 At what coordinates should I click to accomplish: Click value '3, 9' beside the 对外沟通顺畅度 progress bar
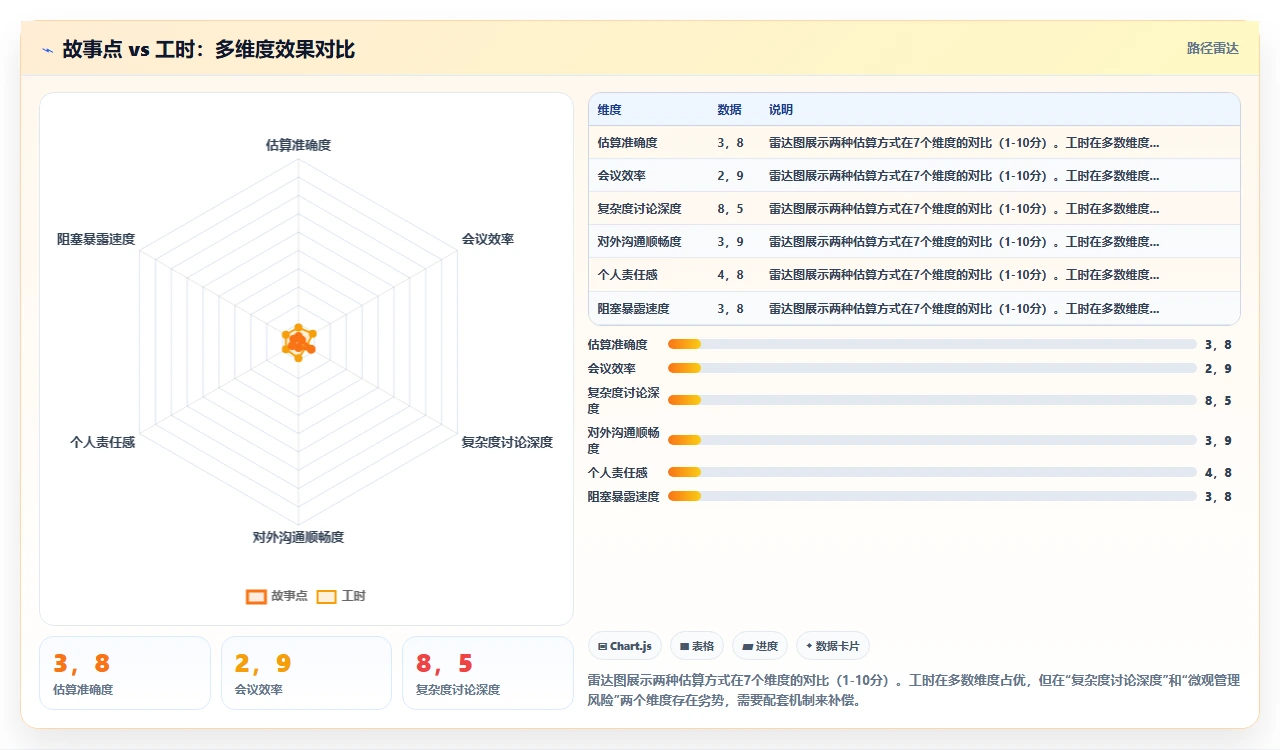click(x=1218, y=440)
